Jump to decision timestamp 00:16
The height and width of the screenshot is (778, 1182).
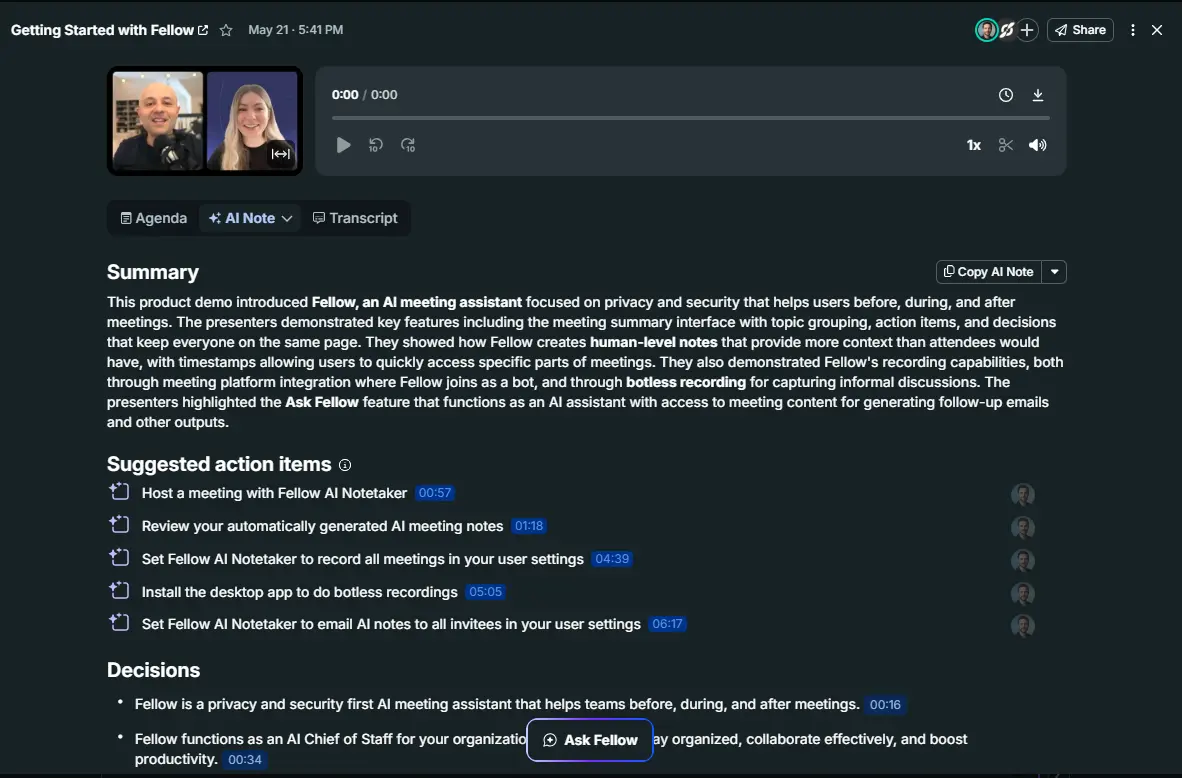coord(885,705)
